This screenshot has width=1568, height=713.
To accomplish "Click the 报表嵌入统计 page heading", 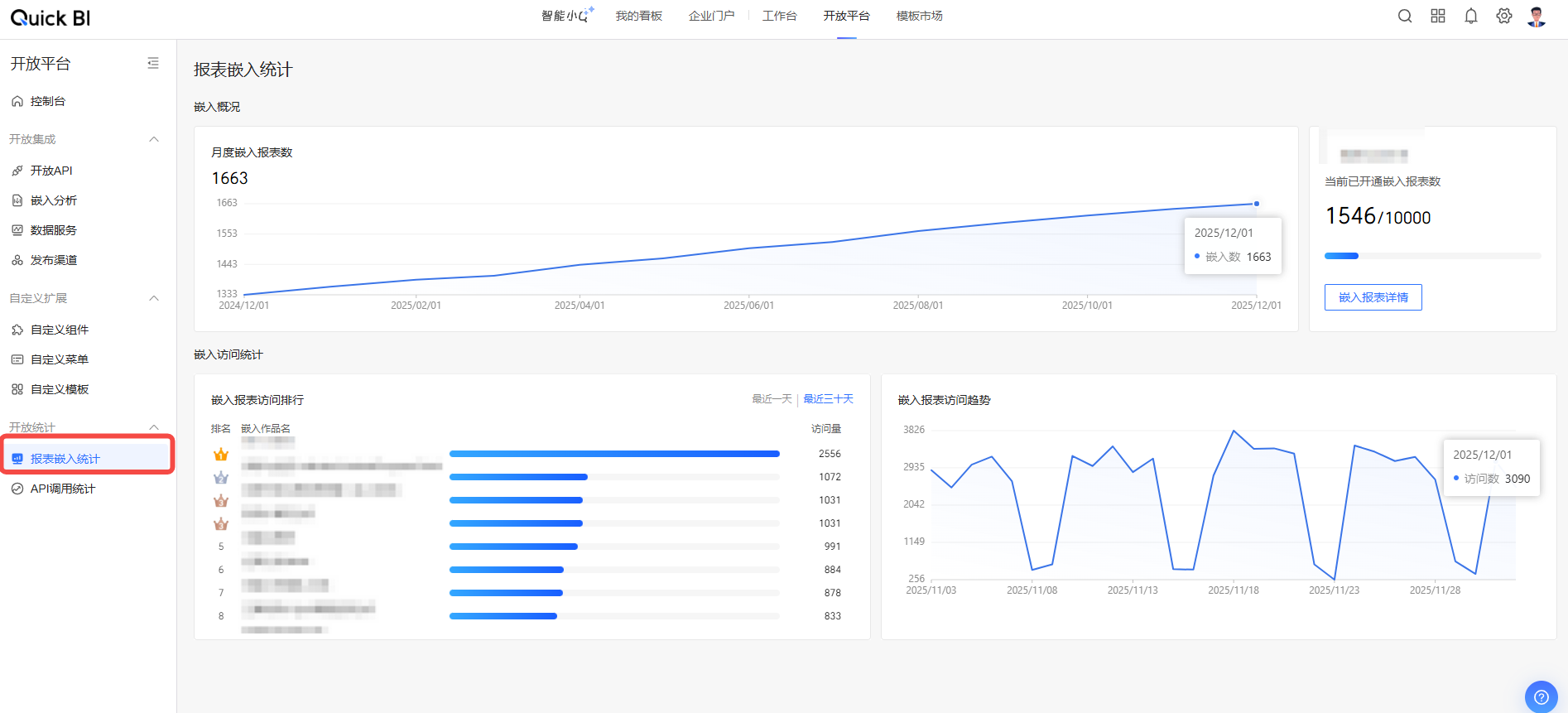I will tap(243, 70).
